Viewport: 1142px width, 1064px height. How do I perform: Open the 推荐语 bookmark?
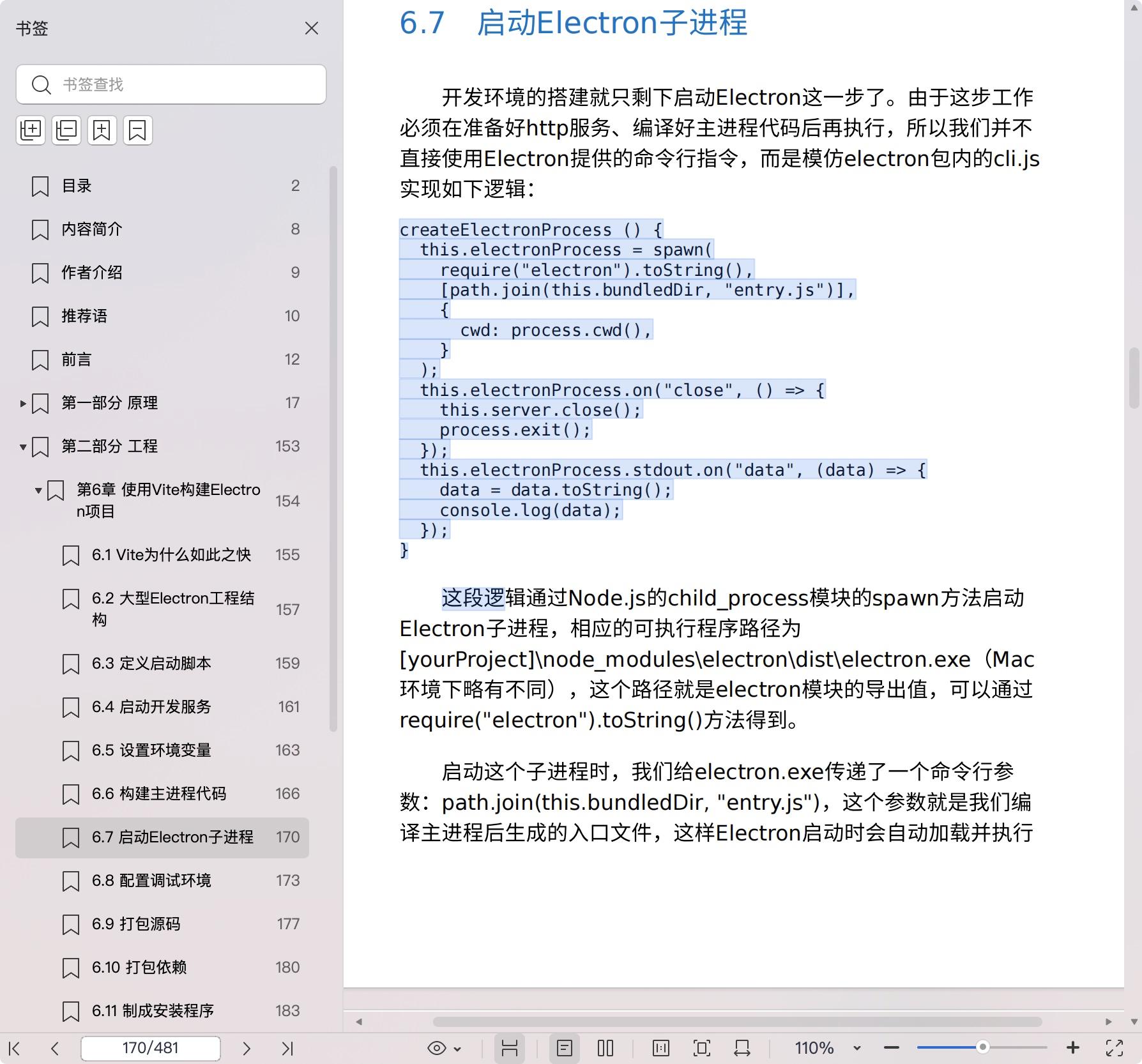(x=162, y=316)
